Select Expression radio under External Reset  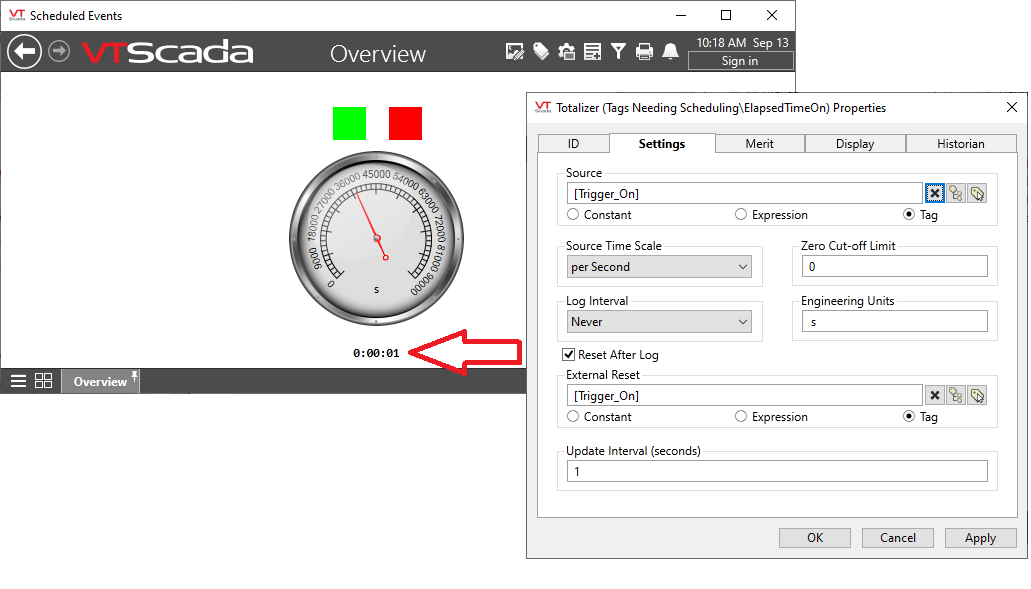[741, 417]
